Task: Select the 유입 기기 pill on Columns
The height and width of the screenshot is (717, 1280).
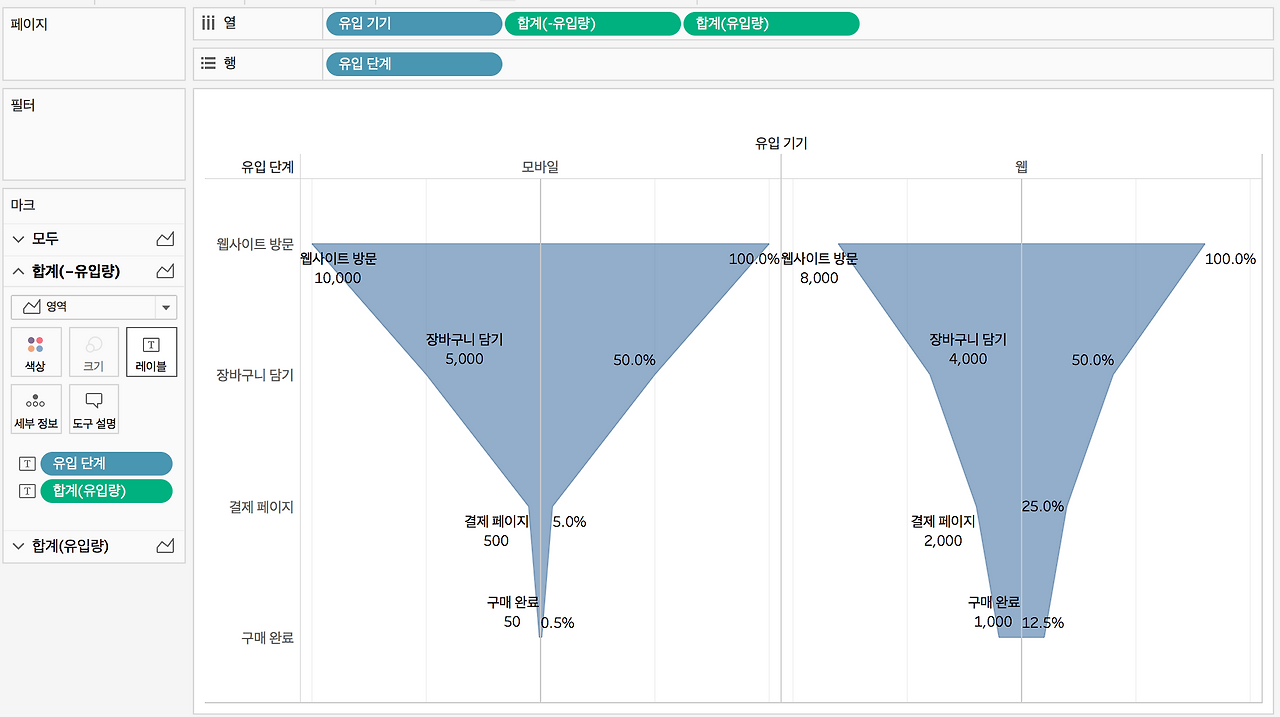Action: (413, 23)
